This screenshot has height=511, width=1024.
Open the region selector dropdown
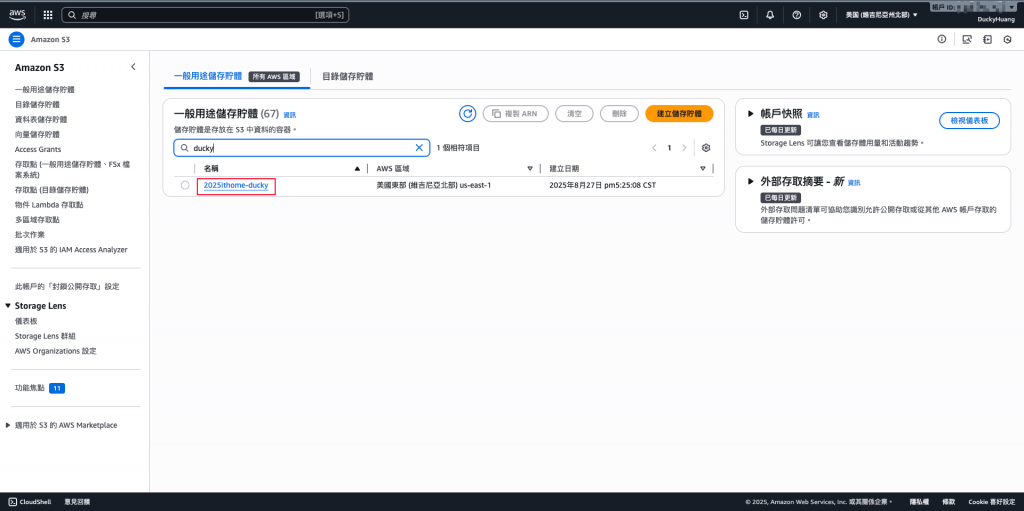[x=881, y=14]
